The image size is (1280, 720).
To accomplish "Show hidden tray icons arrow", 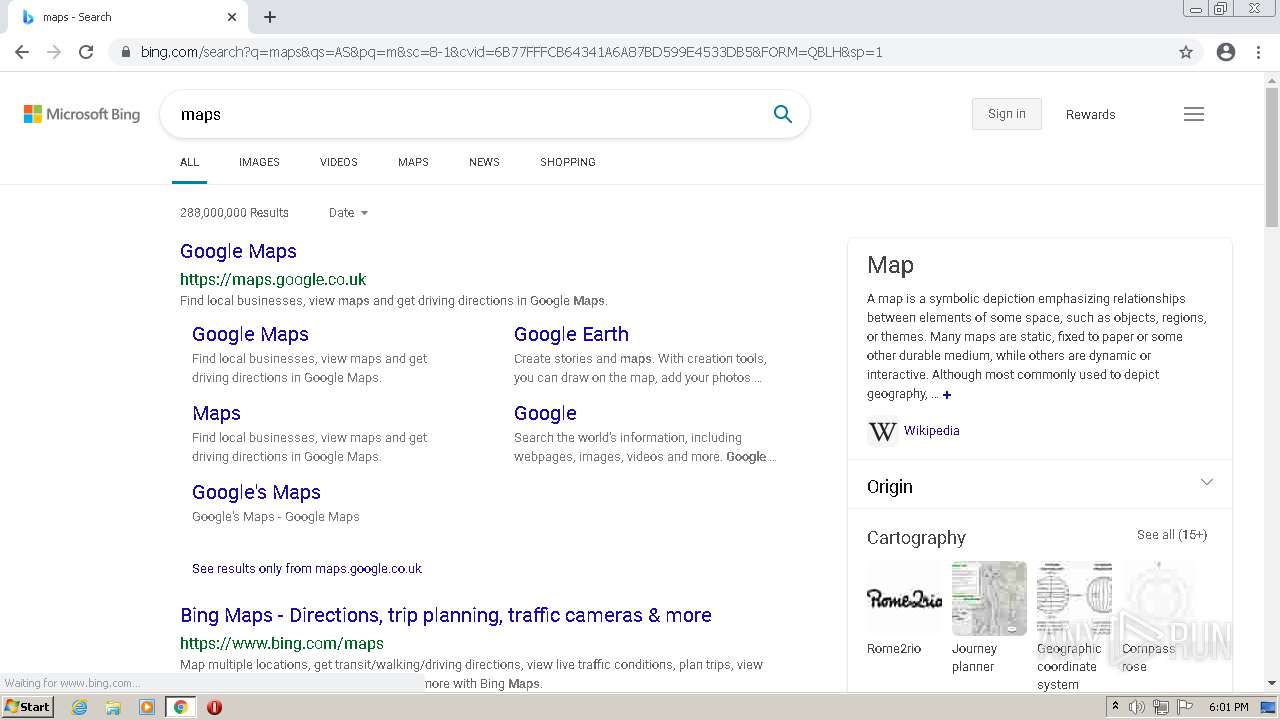I will click(x=1115, y=707).
